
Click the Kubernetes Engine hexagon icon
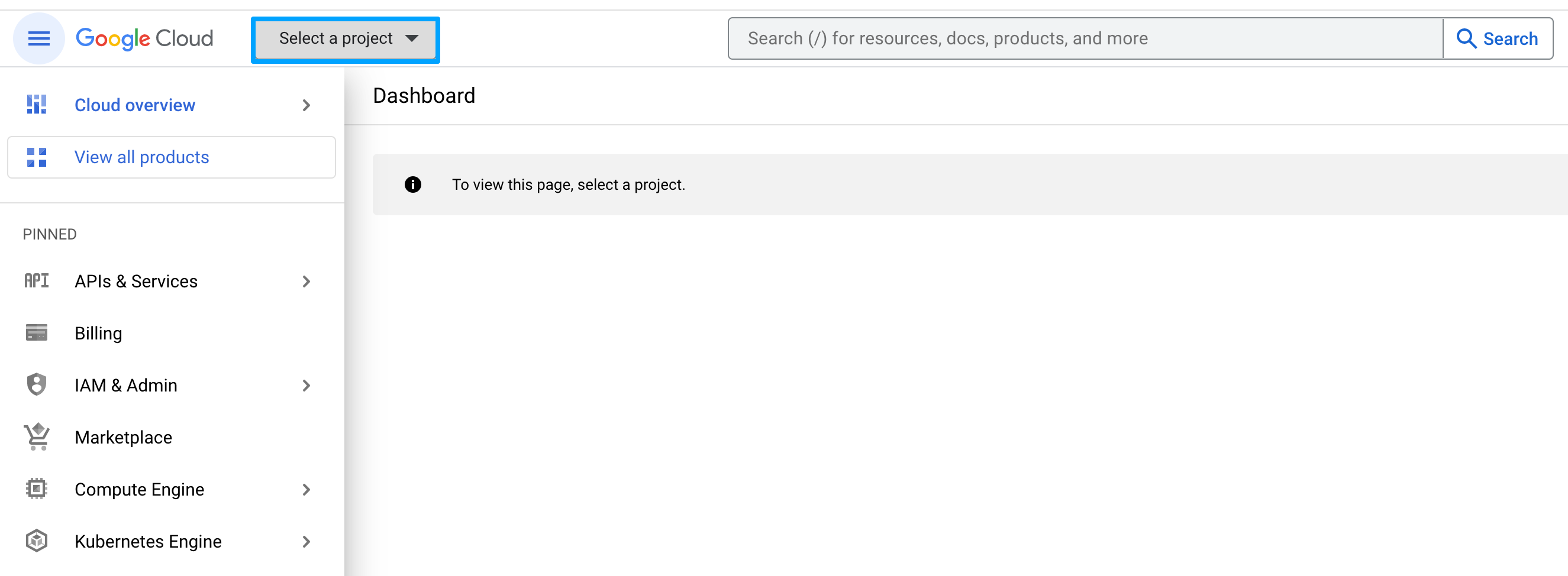[37, 541]
